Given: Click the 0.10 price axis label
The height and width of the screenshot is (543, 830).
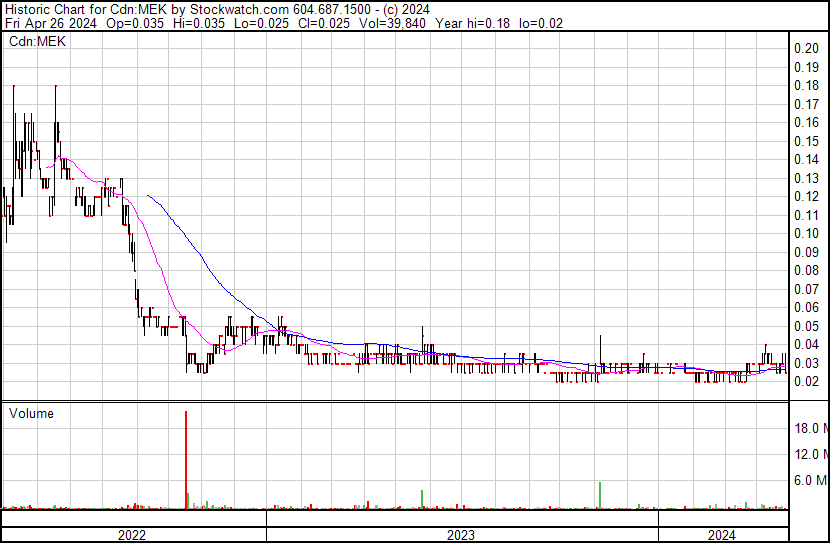Looking at the screenshot, I should coord(807,233).
